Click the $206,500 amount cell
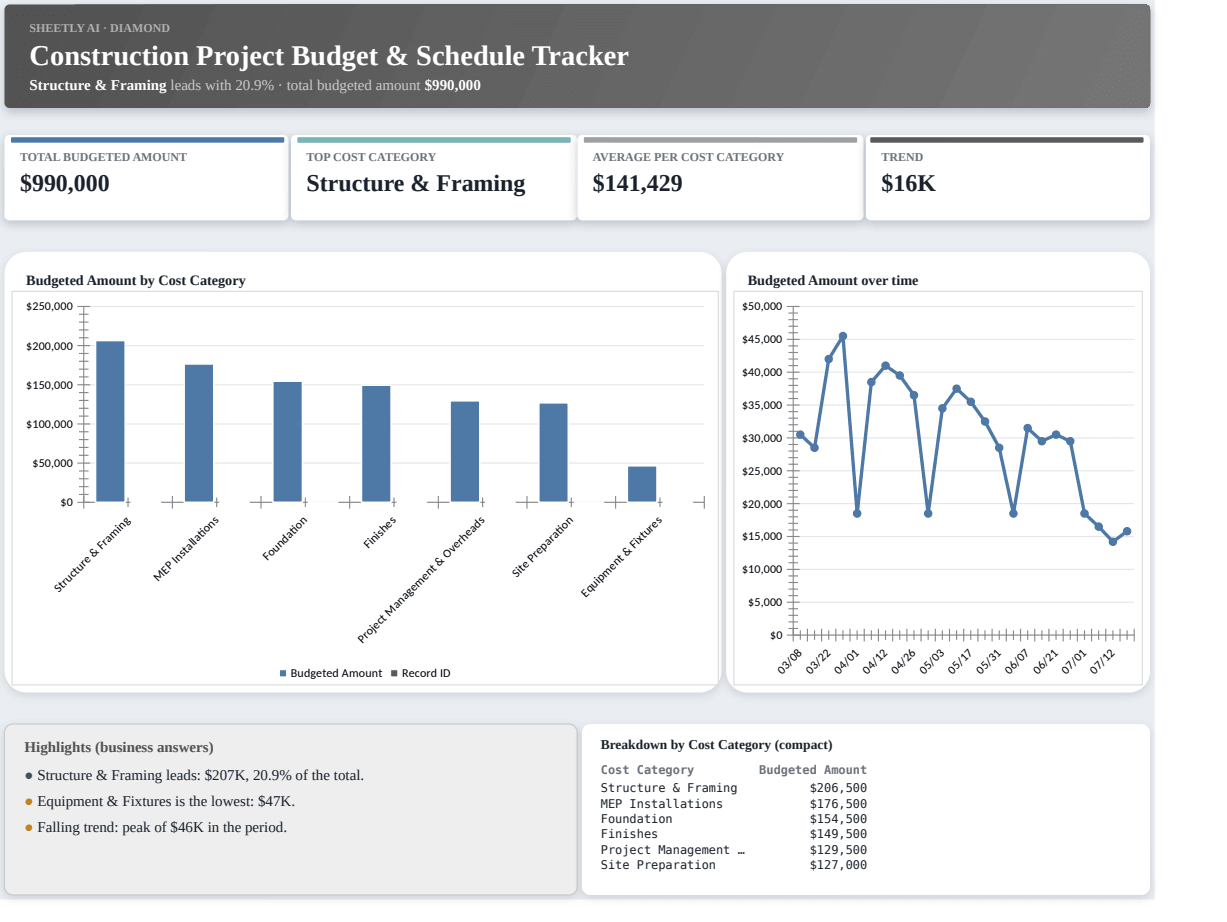 click(838, 788)
